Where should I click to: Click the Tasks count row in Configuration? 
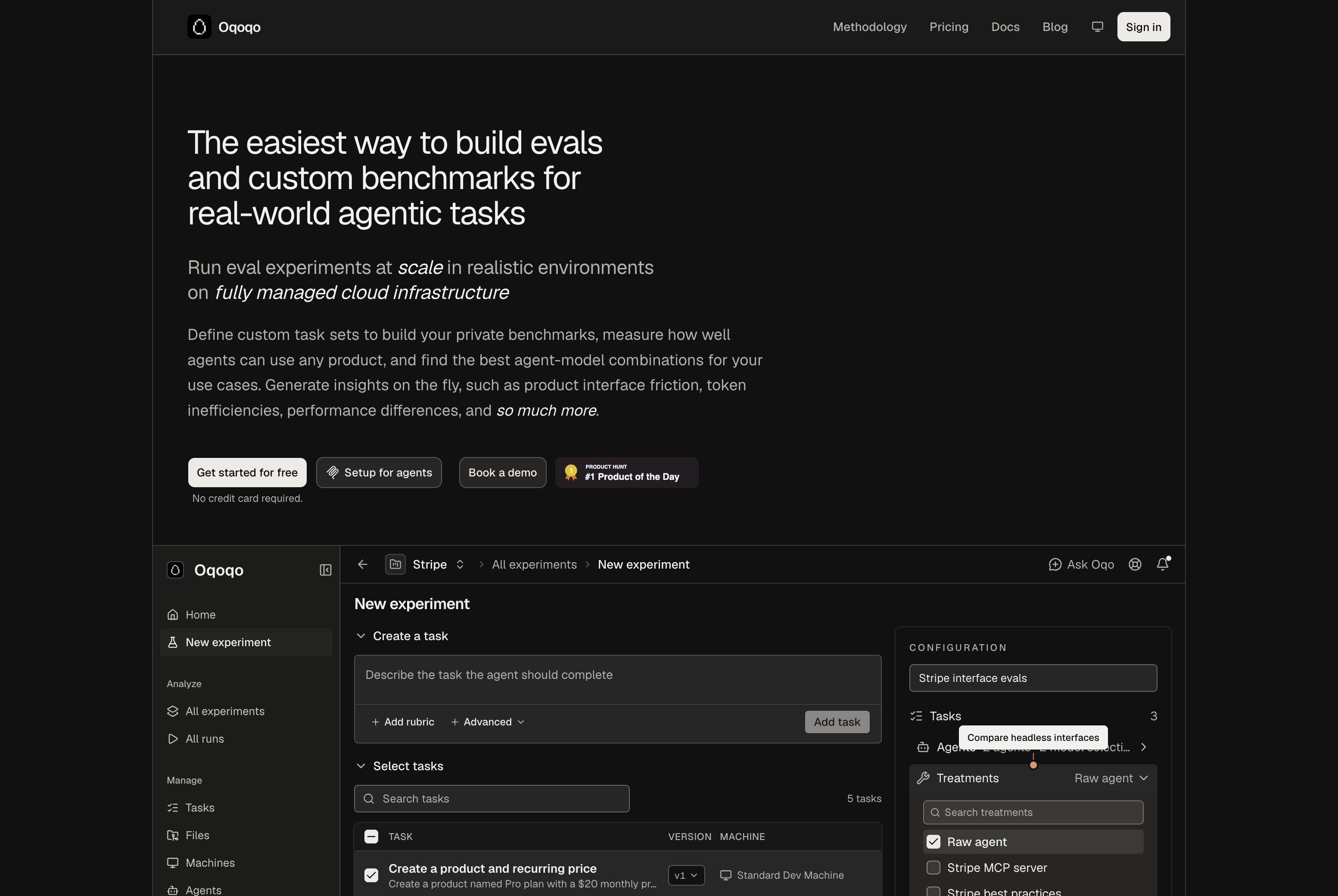coord(1033,716)
